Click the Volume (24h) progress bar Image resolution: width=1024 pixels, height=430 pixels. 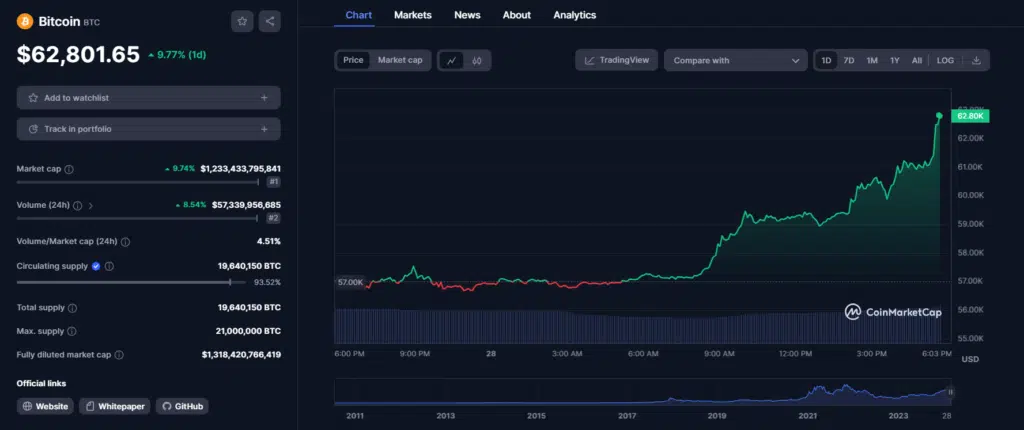click(x=138, y=218)
